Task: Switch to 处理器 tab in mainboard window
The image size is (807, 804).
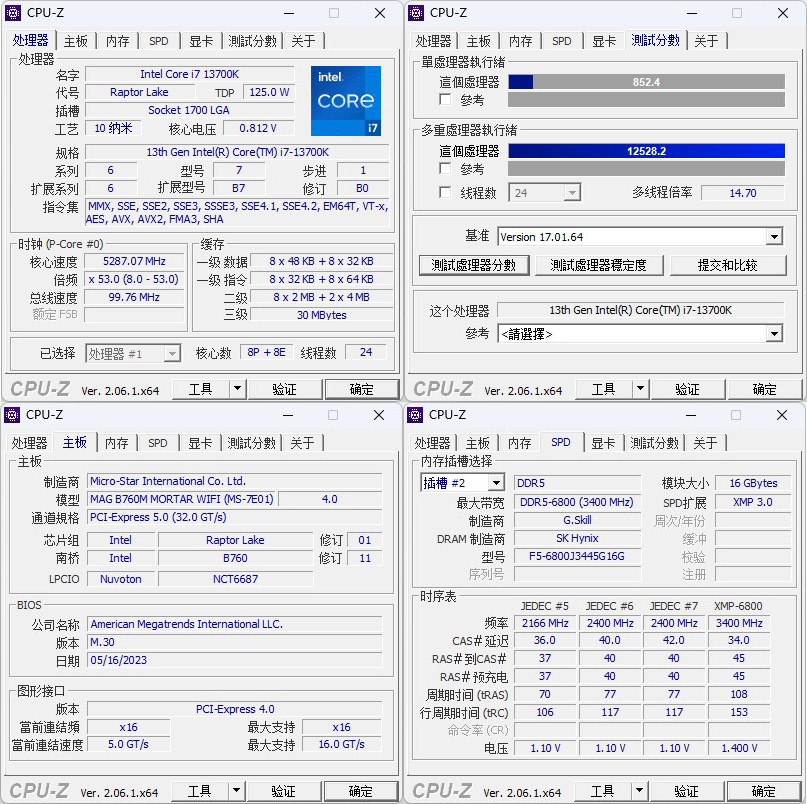Action: (x=29, y=443)
